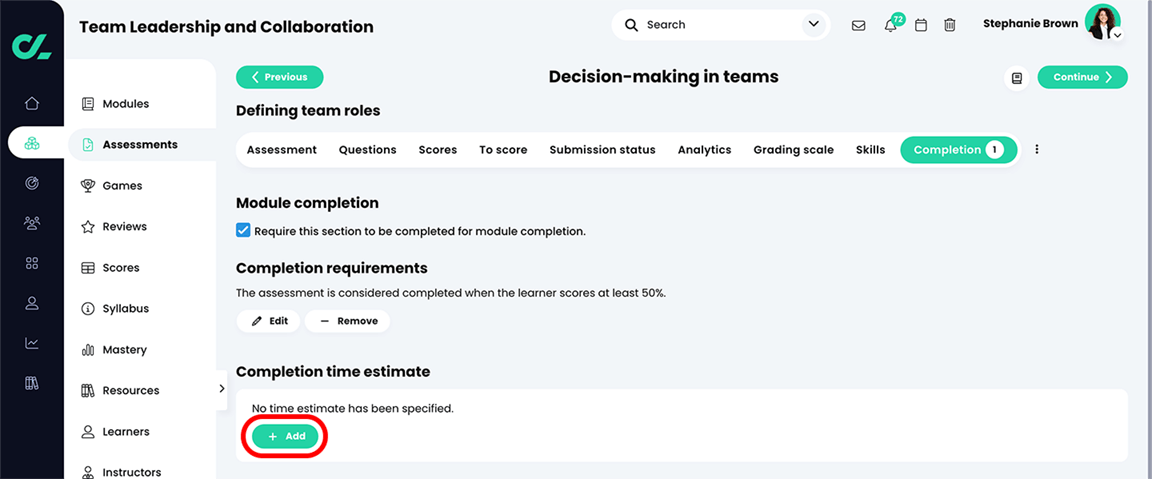Open Mastery in the sidebar
The width and height of the screenshot is (1152, 479).
[124, 350]
